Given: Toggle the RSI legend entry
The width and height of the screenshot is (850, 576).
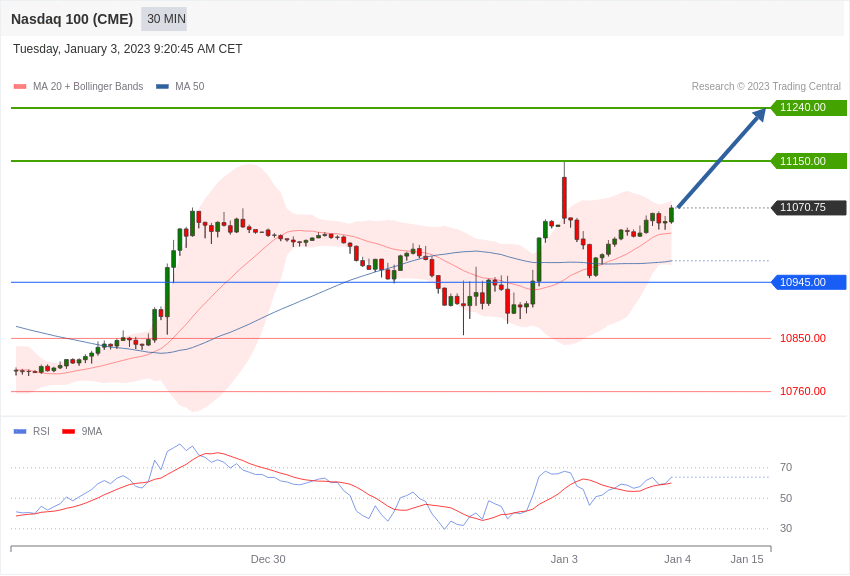Looking at the screenshot, I should (x=41, y=432).
